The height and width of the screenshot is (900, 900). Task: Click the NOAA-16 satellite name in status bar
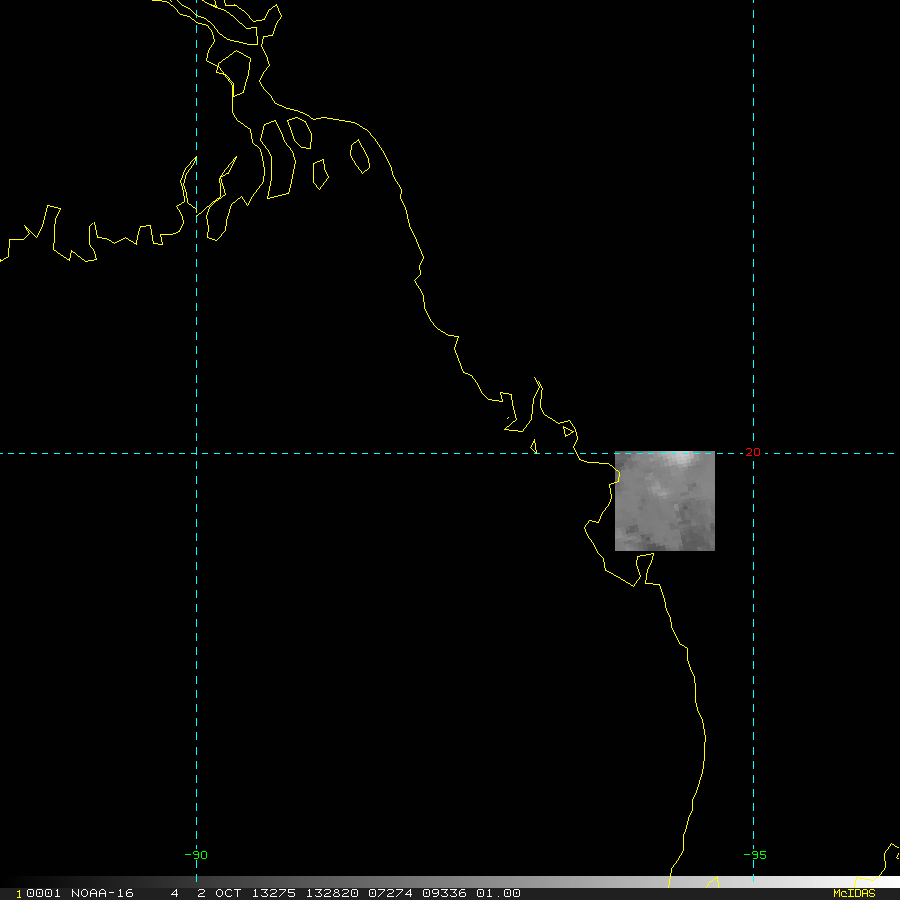102,893
